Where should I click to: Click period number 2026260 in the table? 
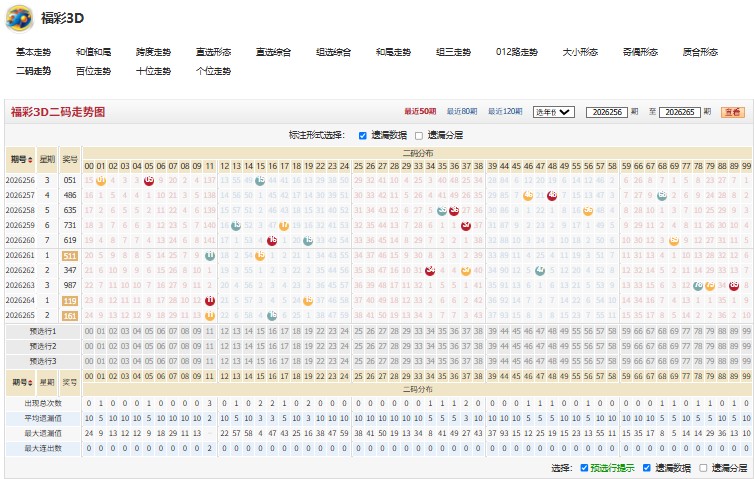[x=20, y=240]
